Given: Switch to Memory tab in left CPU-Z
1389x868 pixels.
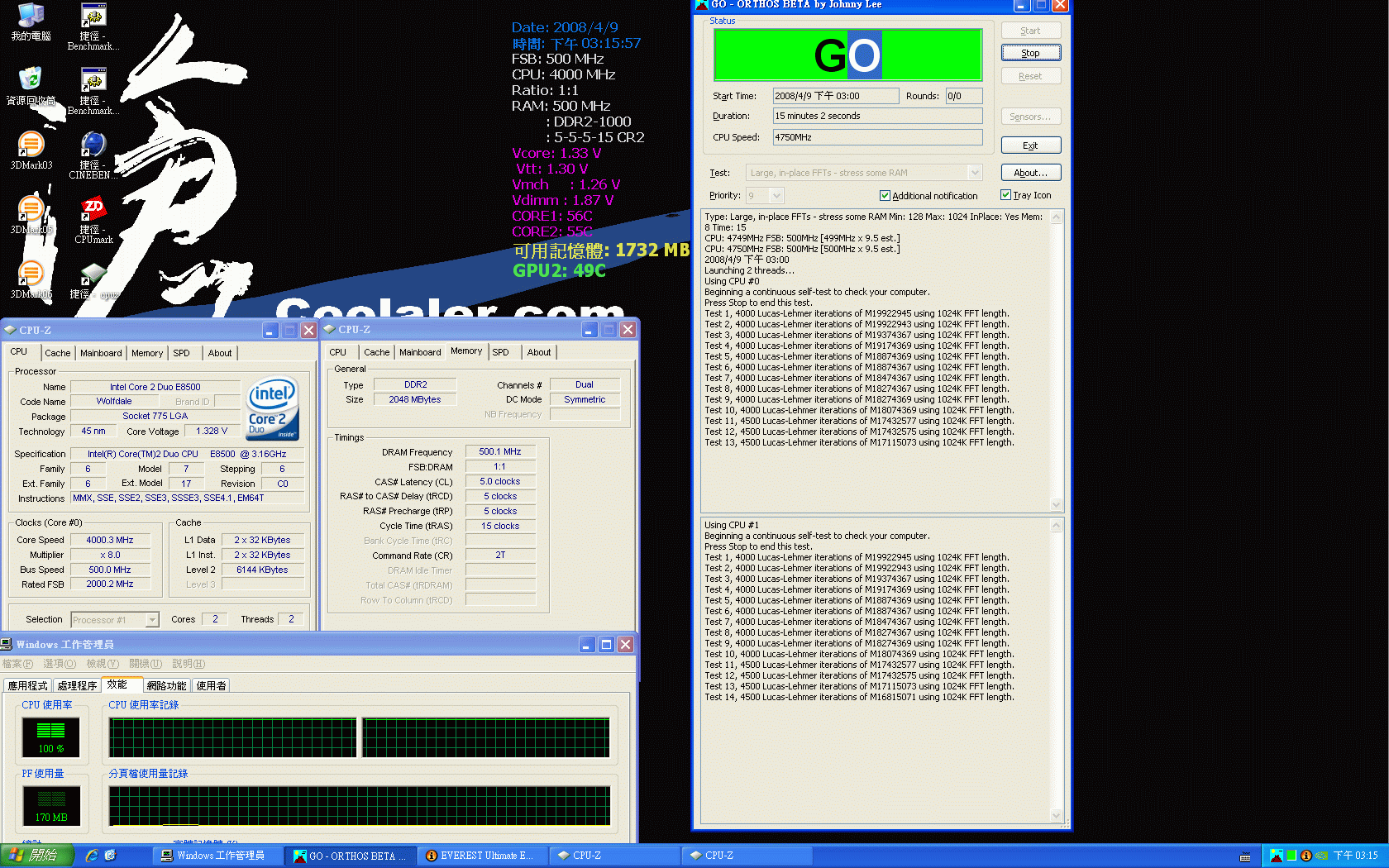Looking at the screenshot, I should [x=147, y=353].
